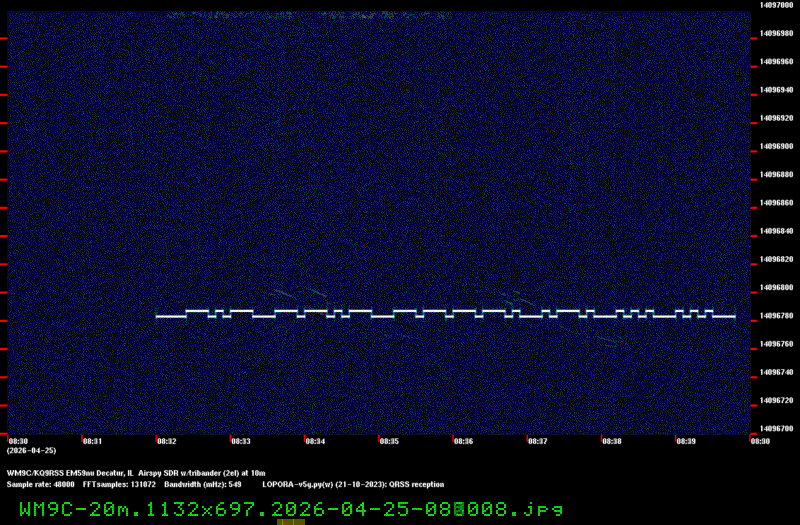
Task: Click the 14096840 frequency label
Action: coord(777,231)
